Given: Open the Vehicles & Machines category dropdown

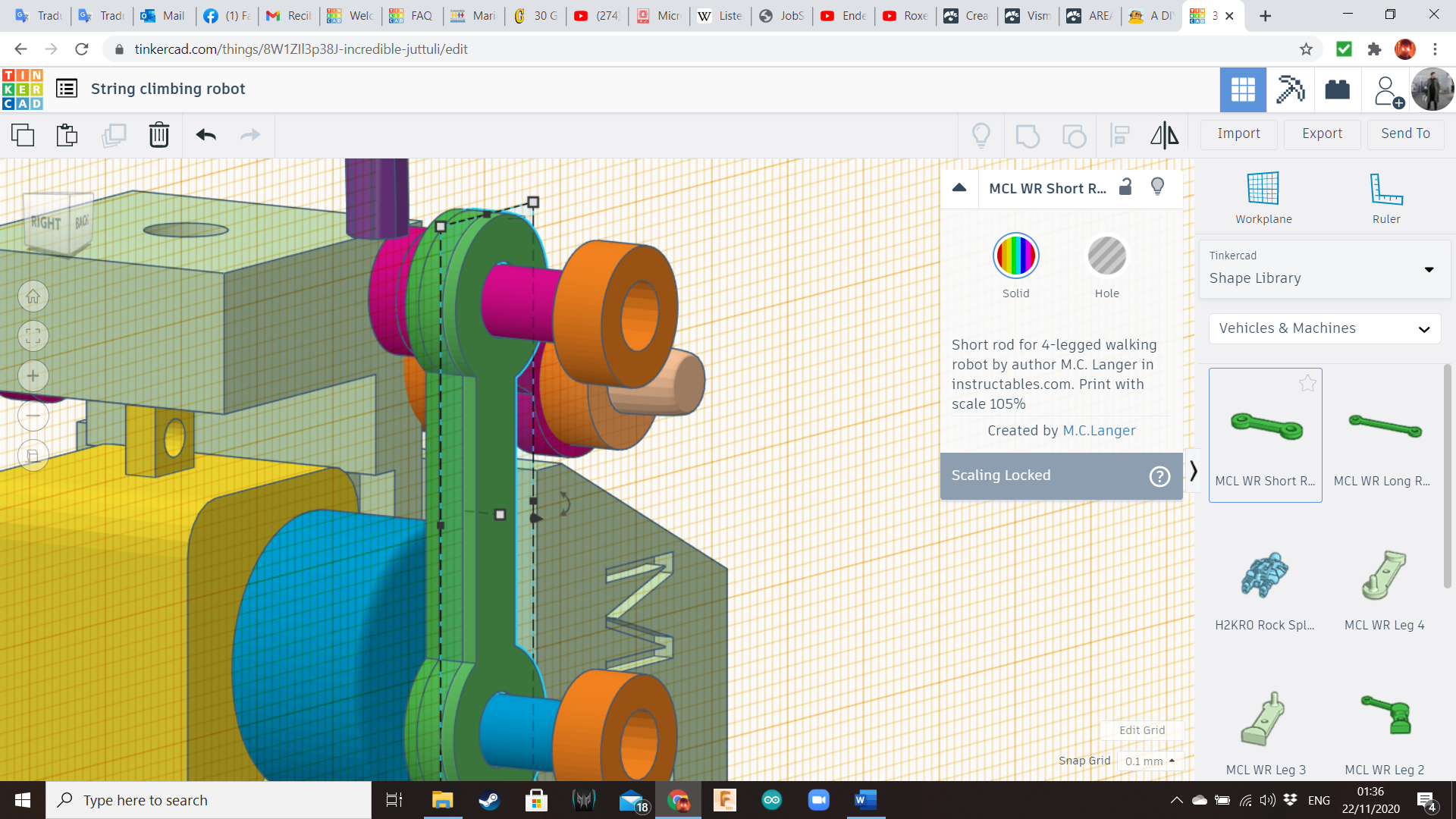Looking at the screenshot, I should pyautogui.click(x=1324, y=328).
